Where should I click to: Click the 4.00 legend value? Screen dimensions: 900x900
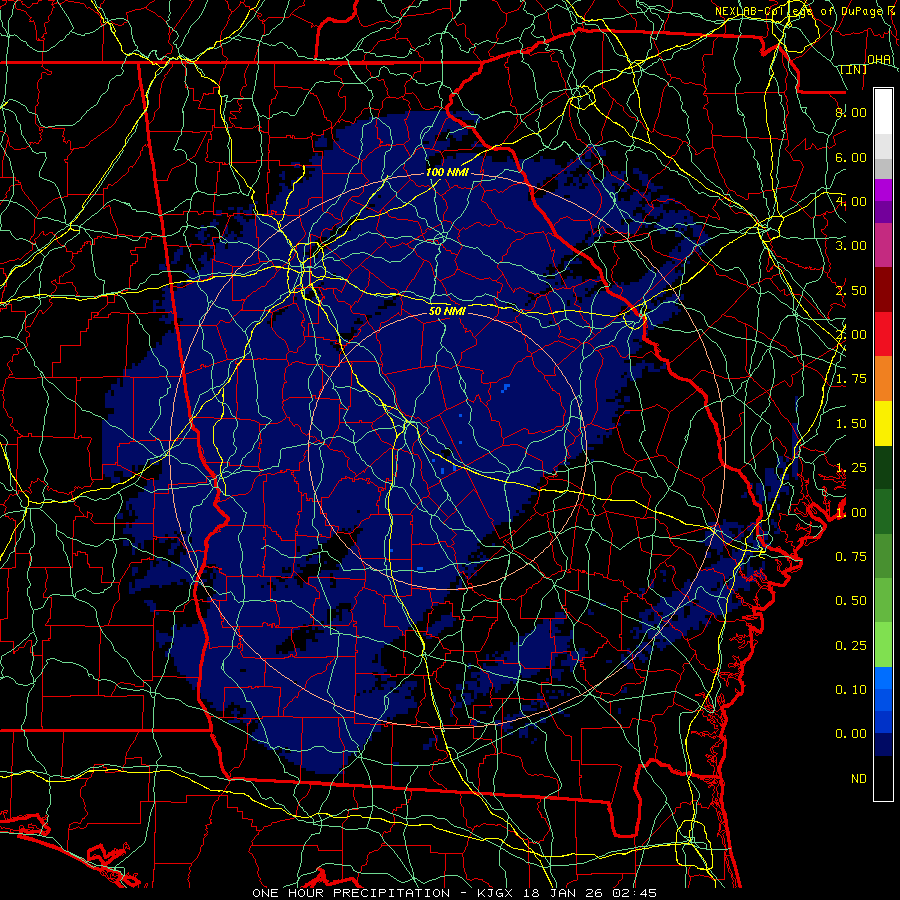(x=851, y=201)
